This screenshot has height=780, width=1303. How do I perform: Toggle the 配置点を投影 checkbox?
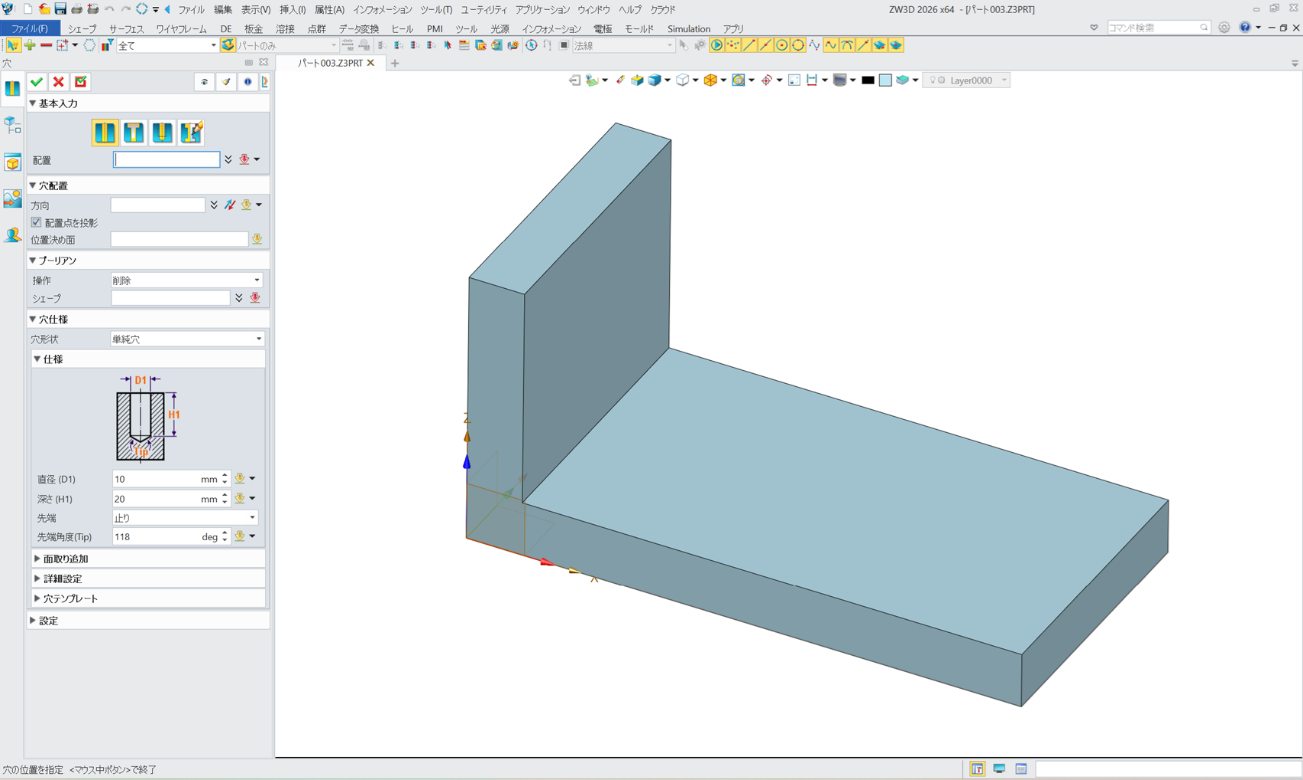[37, 223]
